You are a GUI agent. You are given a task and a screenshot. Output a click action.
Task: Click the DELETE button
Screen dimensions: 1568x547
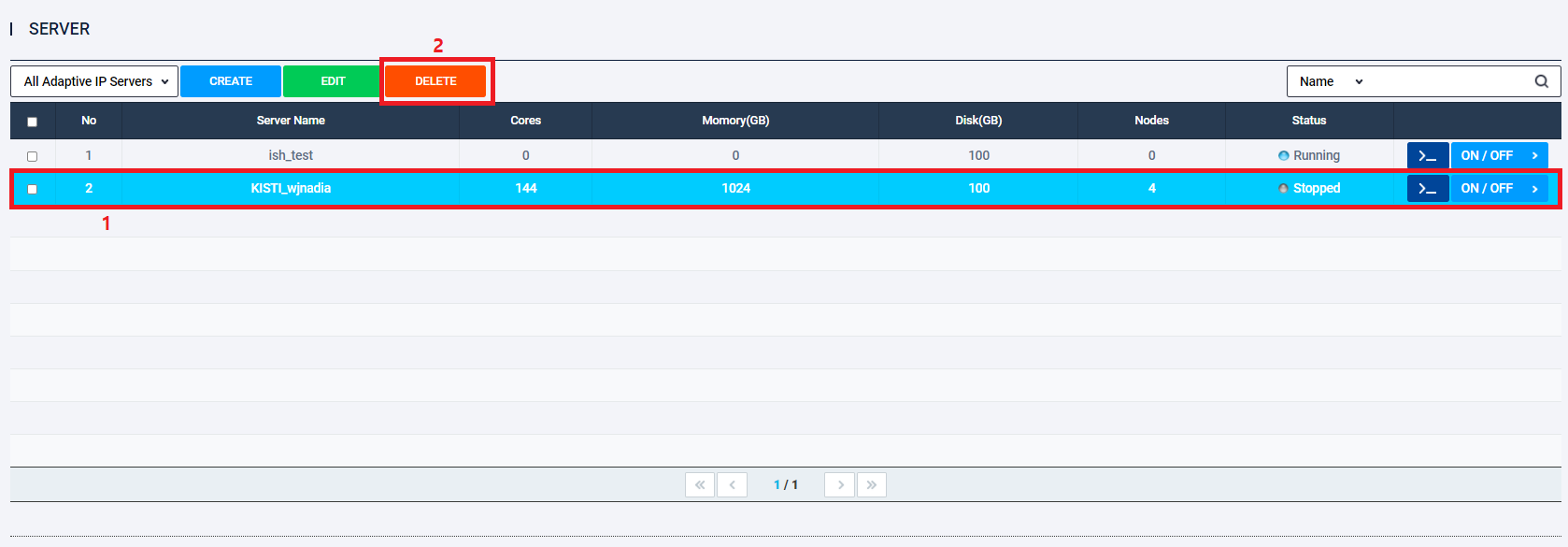[x=435, y=81]
